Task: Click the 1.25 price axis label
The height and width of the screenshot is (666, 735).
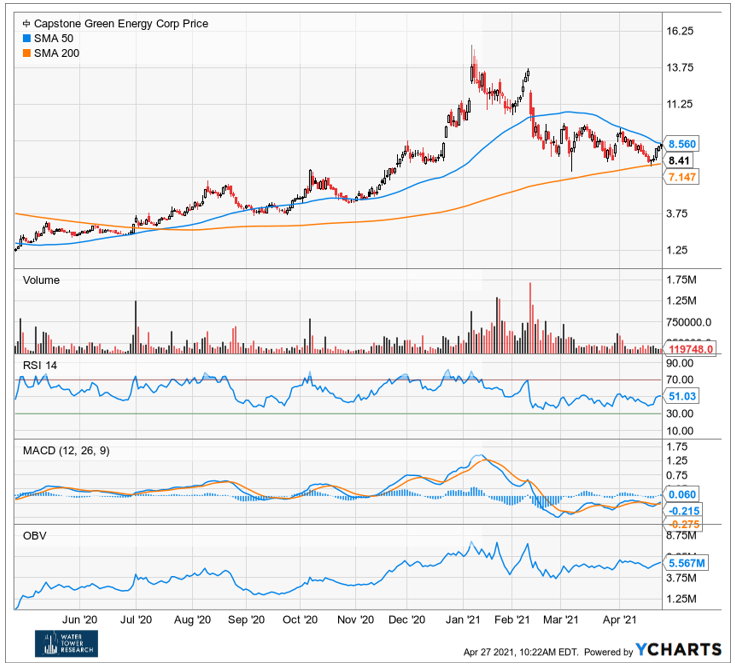Action: coord(677,250)
